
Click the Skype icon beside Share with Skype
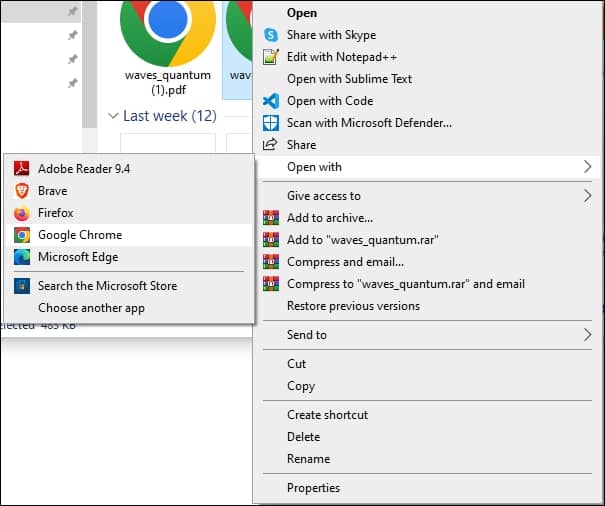271,35
